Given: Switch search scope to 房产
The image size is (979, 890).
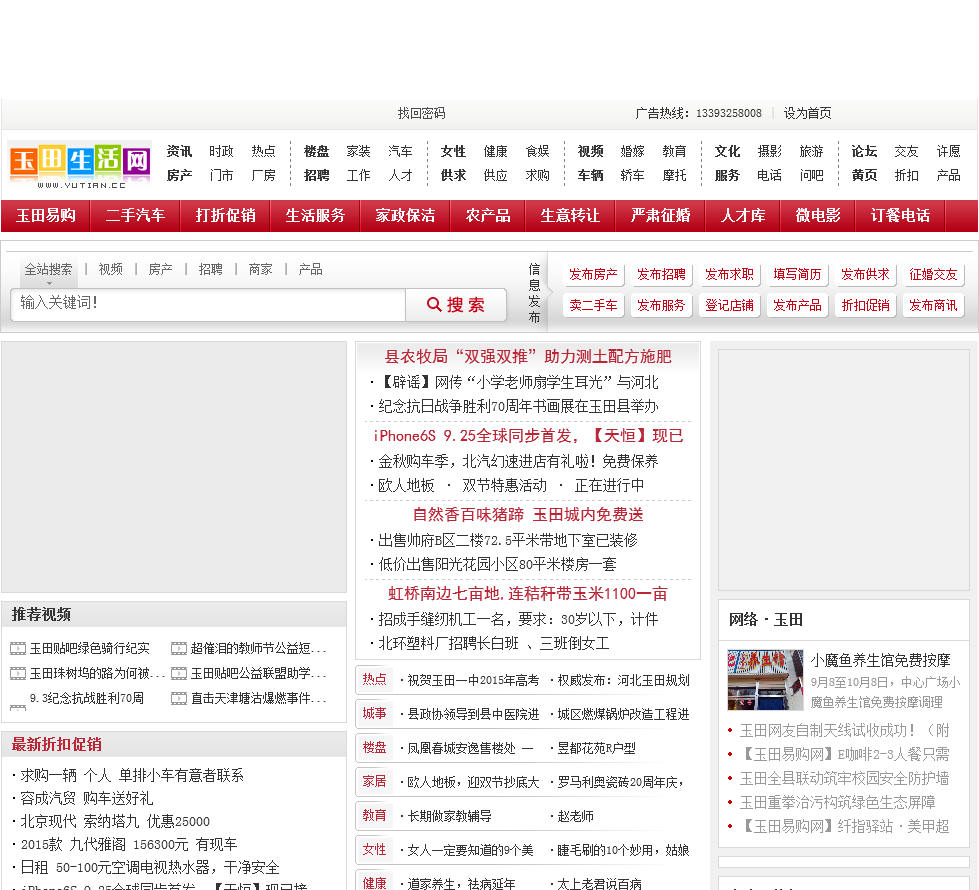Looking at the screenshot, I should [160, 269].
